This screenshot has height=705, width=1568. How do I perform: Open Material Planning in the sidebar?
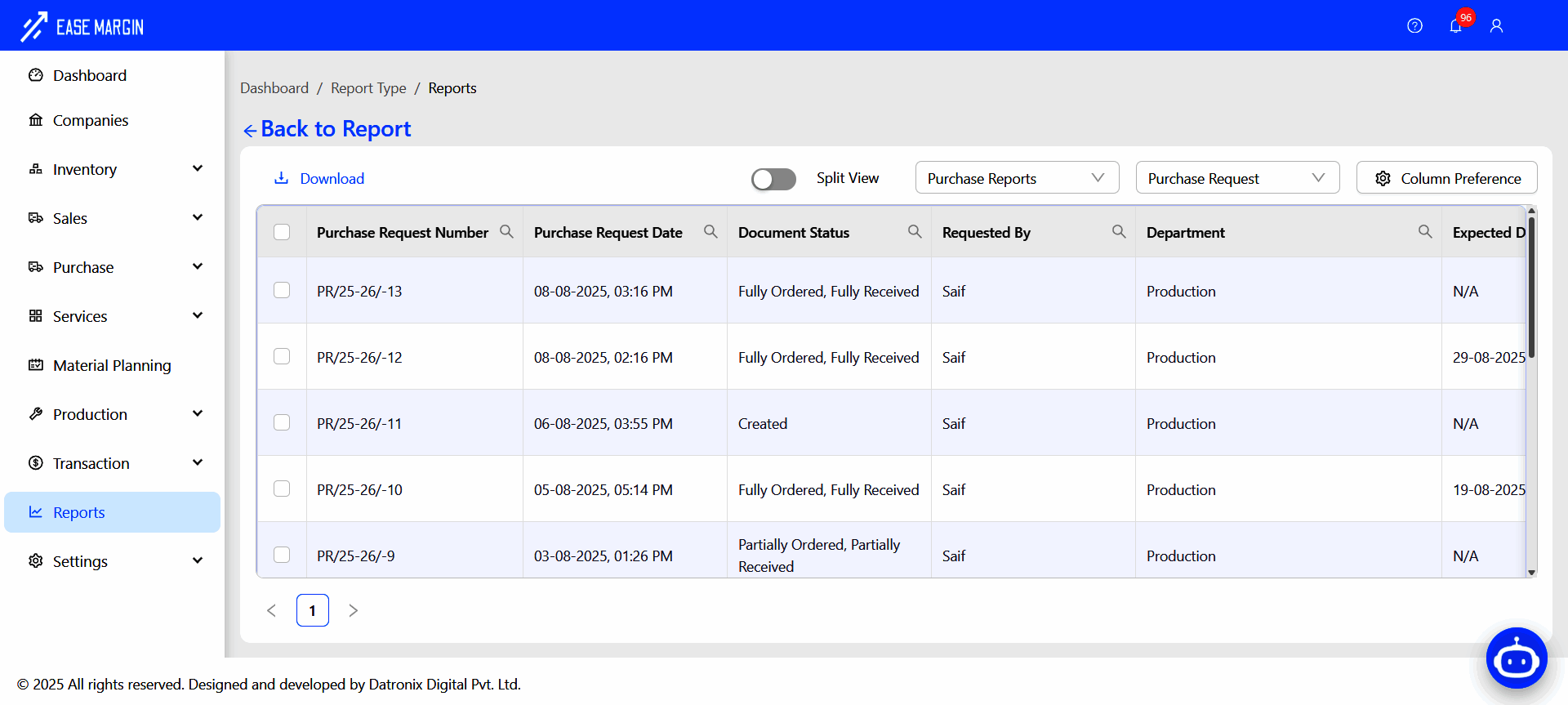pyautogui.click(x=112, y=365)
